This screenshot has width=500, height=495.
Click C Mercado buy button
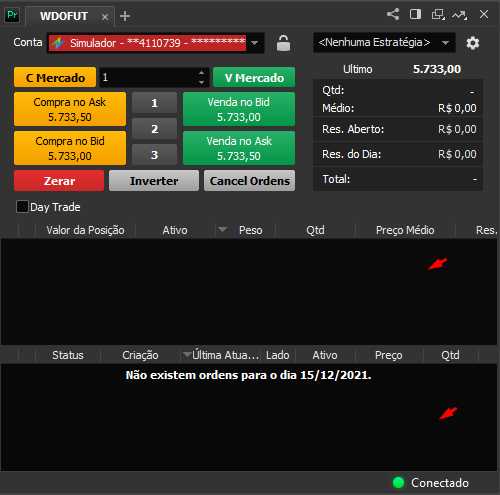[55, 77]
